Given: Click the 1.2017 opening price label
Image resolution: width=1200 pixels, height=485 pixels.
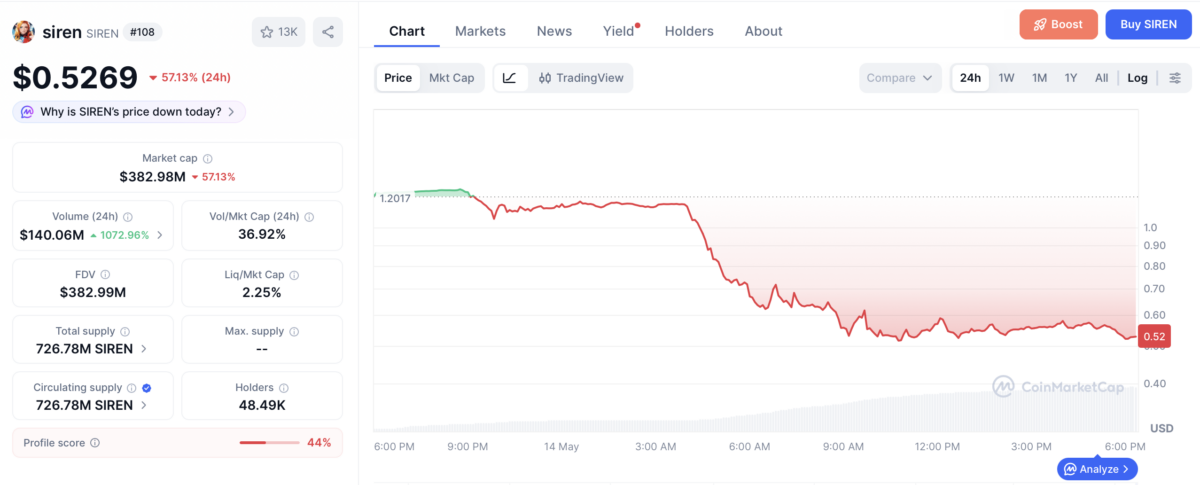Looking at the screenshot, I should (395, 198).
